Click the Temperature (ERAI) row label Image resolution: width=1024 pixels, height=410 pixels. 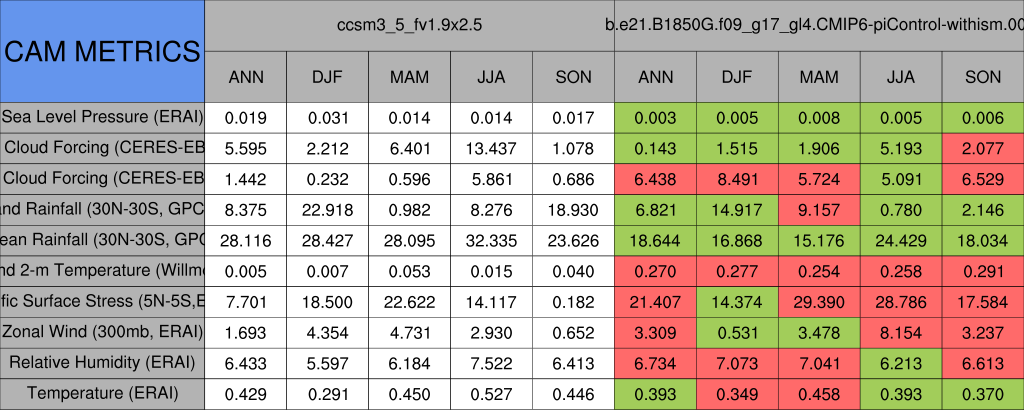tap(102, 394)
